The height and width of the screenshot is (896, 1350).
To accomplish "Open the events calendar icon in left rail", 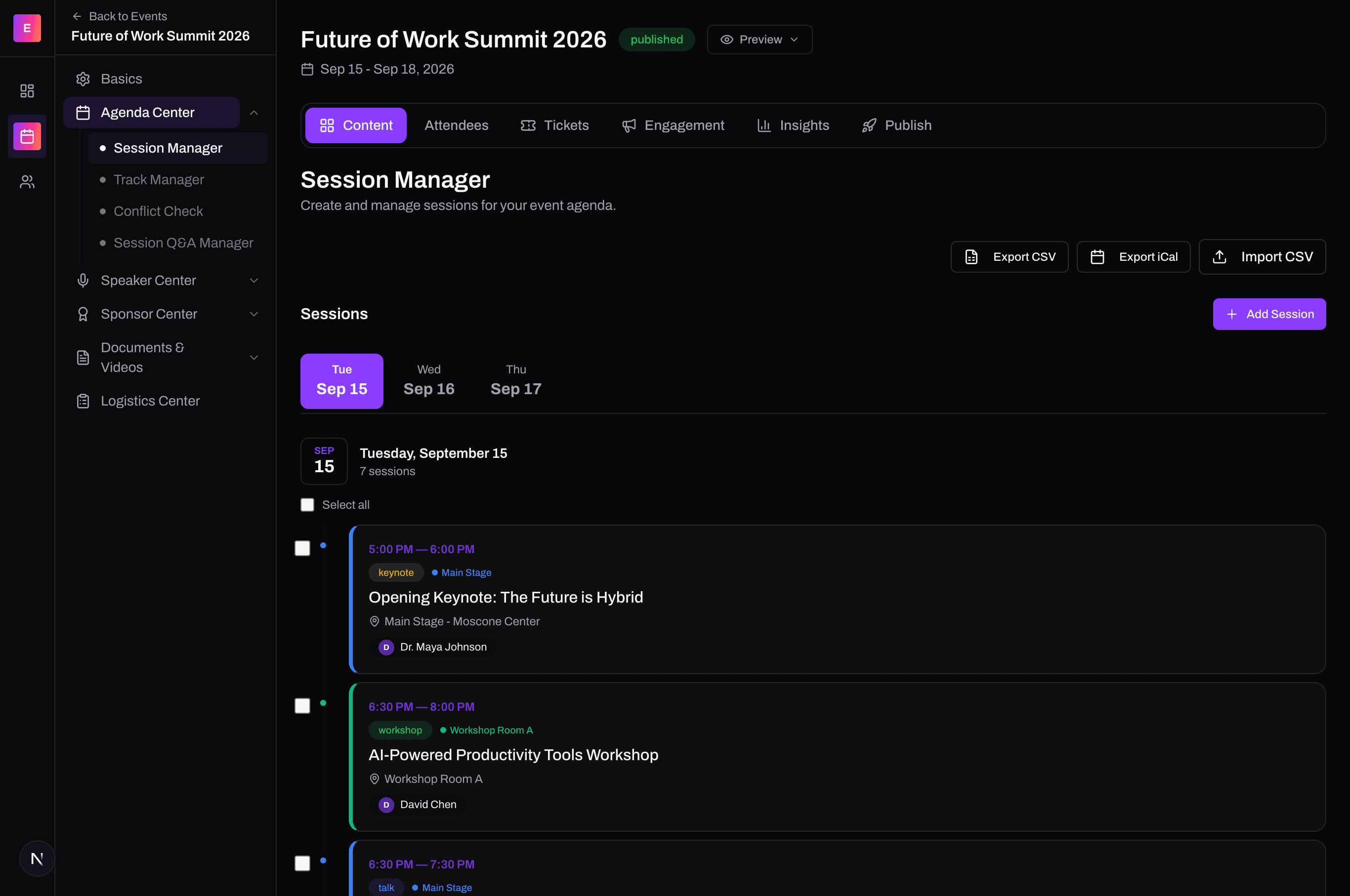I will tap(27, 136).
